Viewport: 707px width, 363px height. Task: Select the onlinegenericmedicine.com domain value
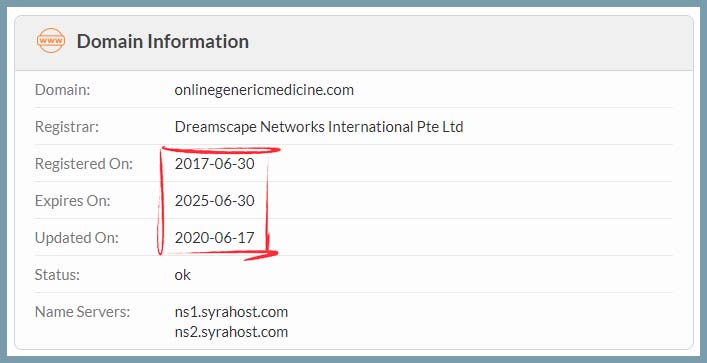tap(264, 90)
